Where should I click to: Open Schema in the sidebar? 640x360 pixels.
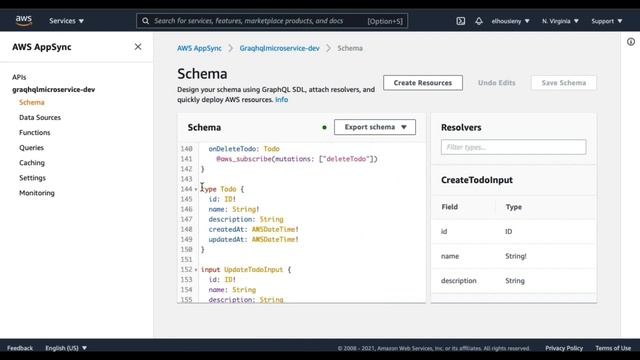pos(31,102)
